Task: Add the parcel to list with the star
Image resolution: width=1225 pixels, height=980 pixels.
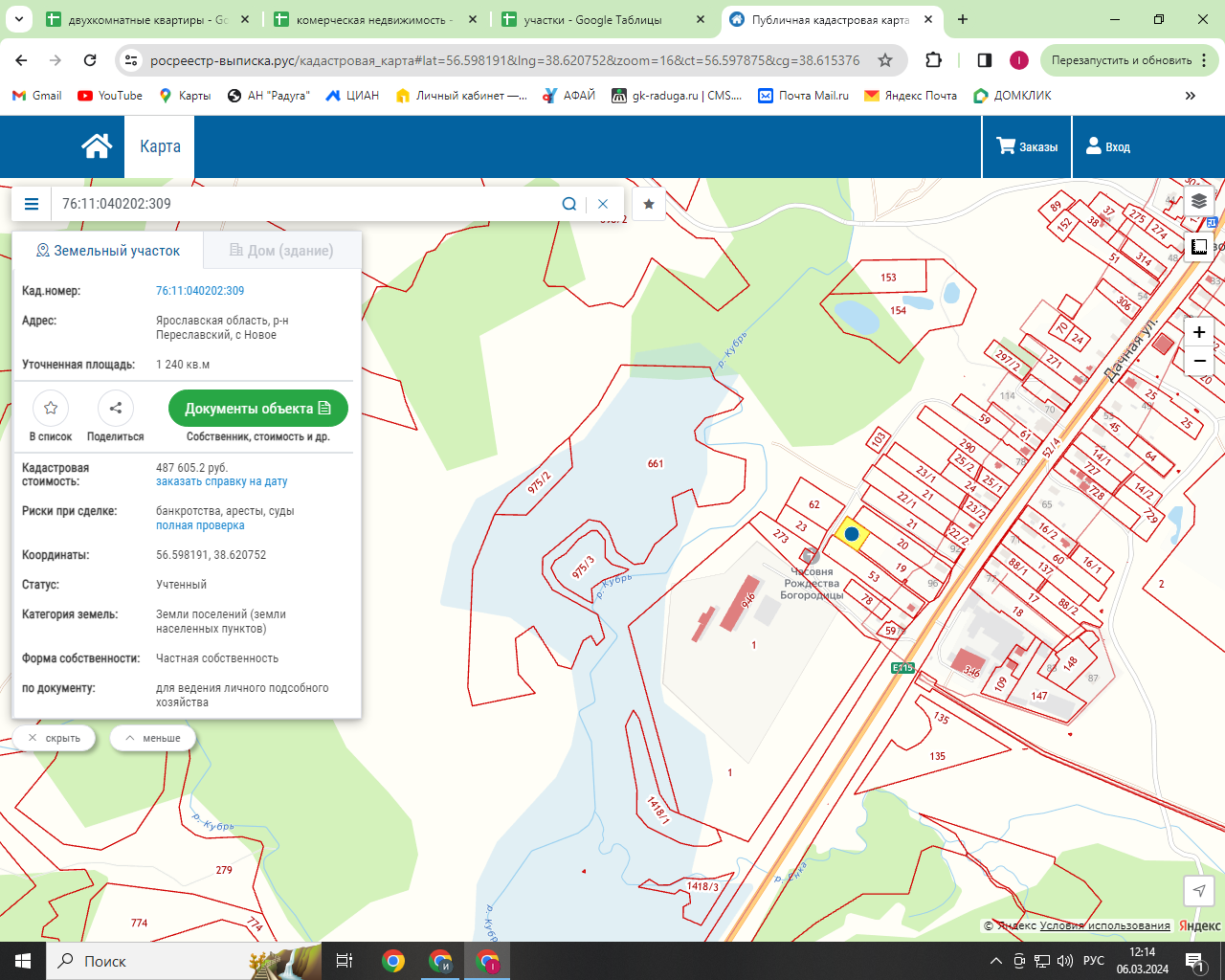Action: click(51, 409)
